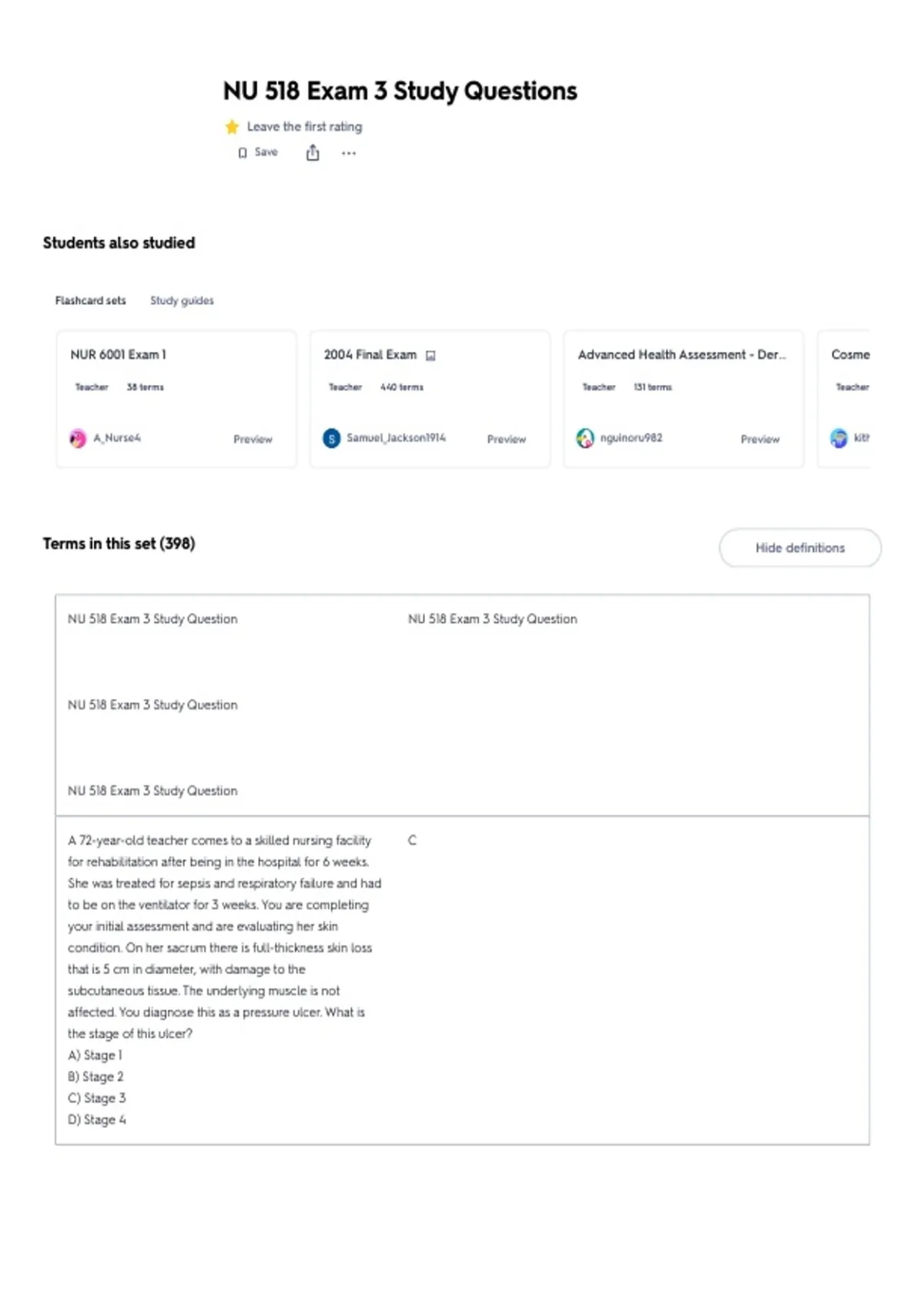
Task: Open the share icon below the title
Action: coord(313,152)
